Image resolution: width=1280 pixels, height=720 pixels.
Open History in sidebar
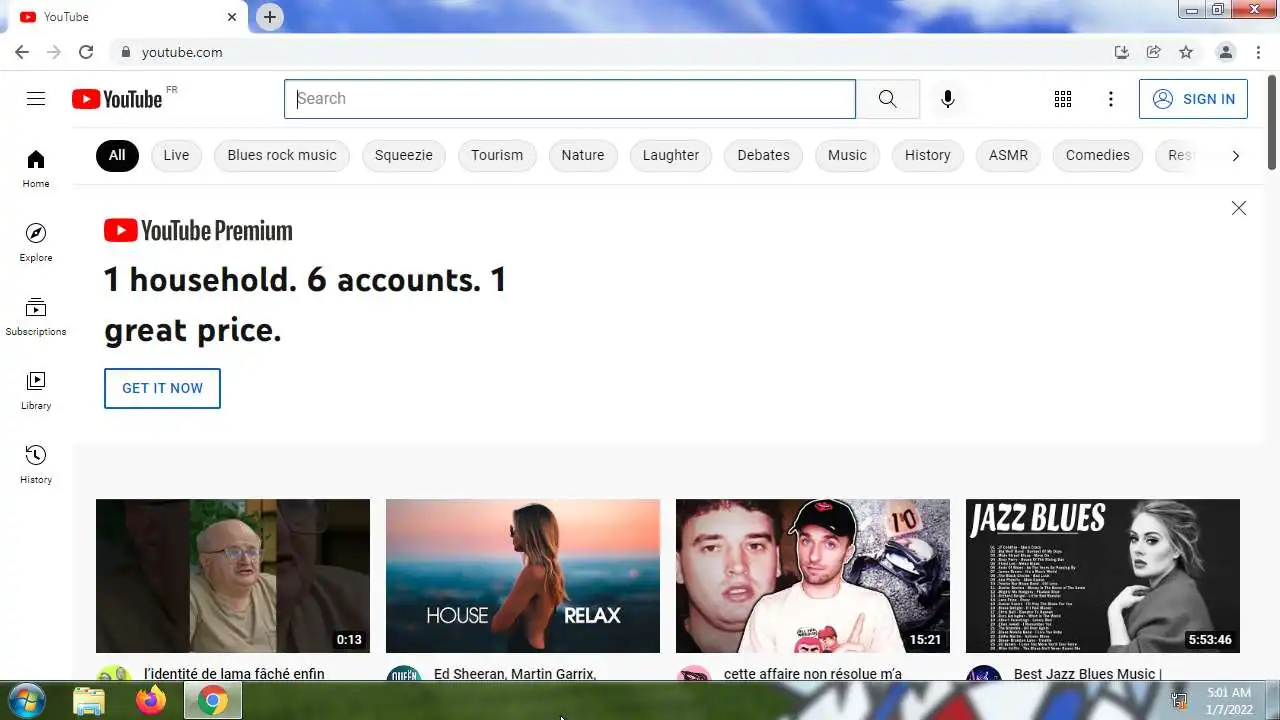tap(36, 465)
